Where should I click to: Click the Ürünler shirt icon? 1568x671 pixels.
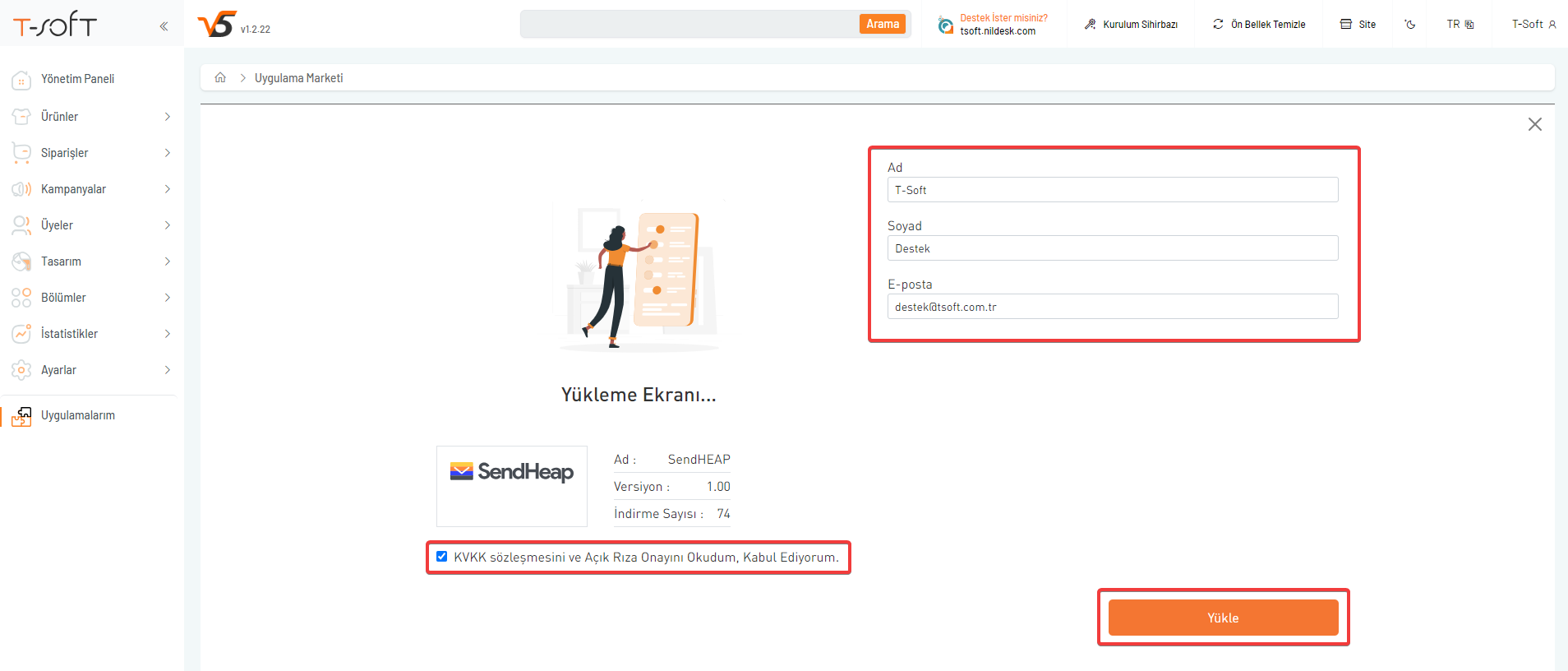pos(21,117)
